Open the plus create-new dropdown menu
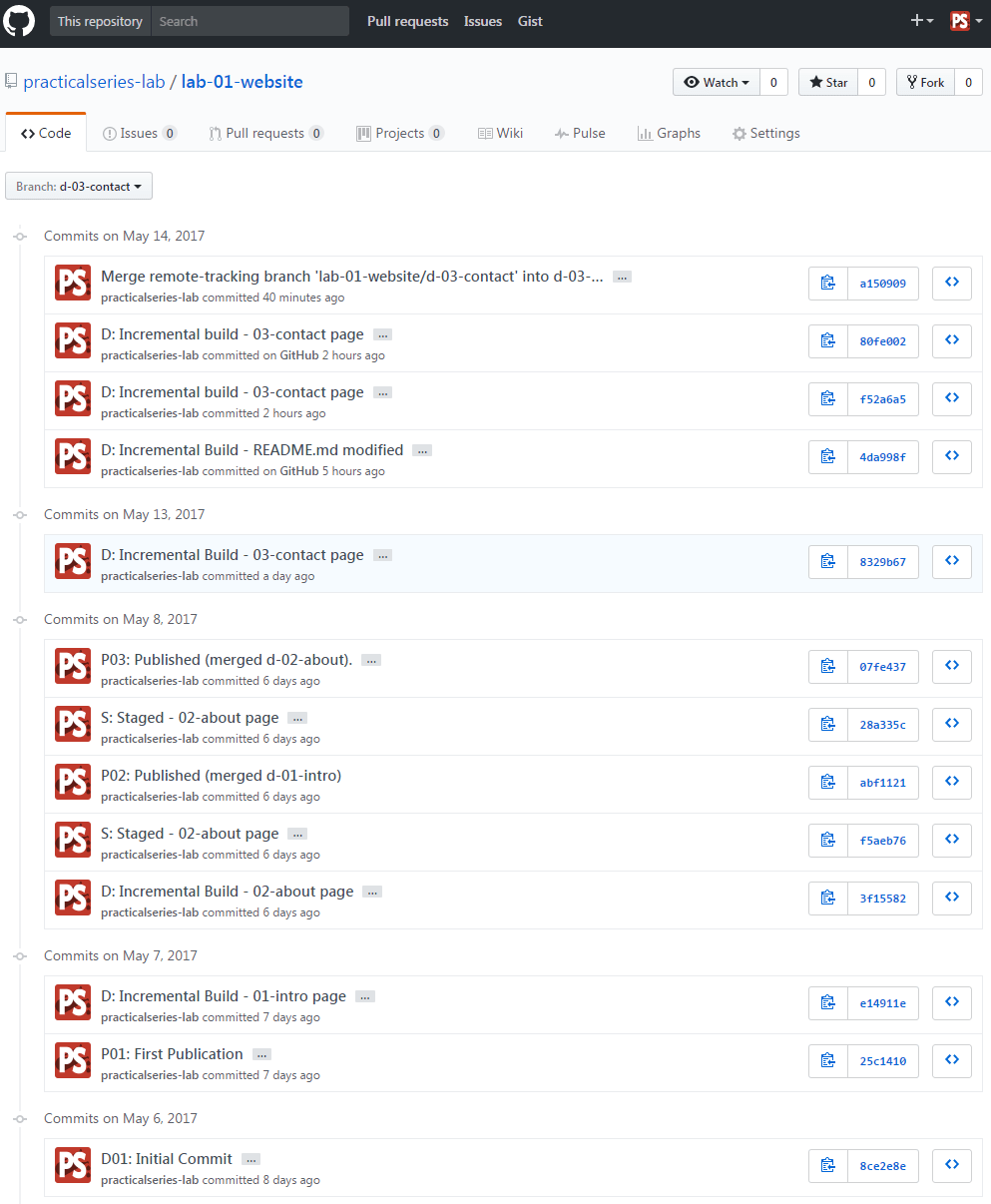991x1204 pixels. coord(921,21)
